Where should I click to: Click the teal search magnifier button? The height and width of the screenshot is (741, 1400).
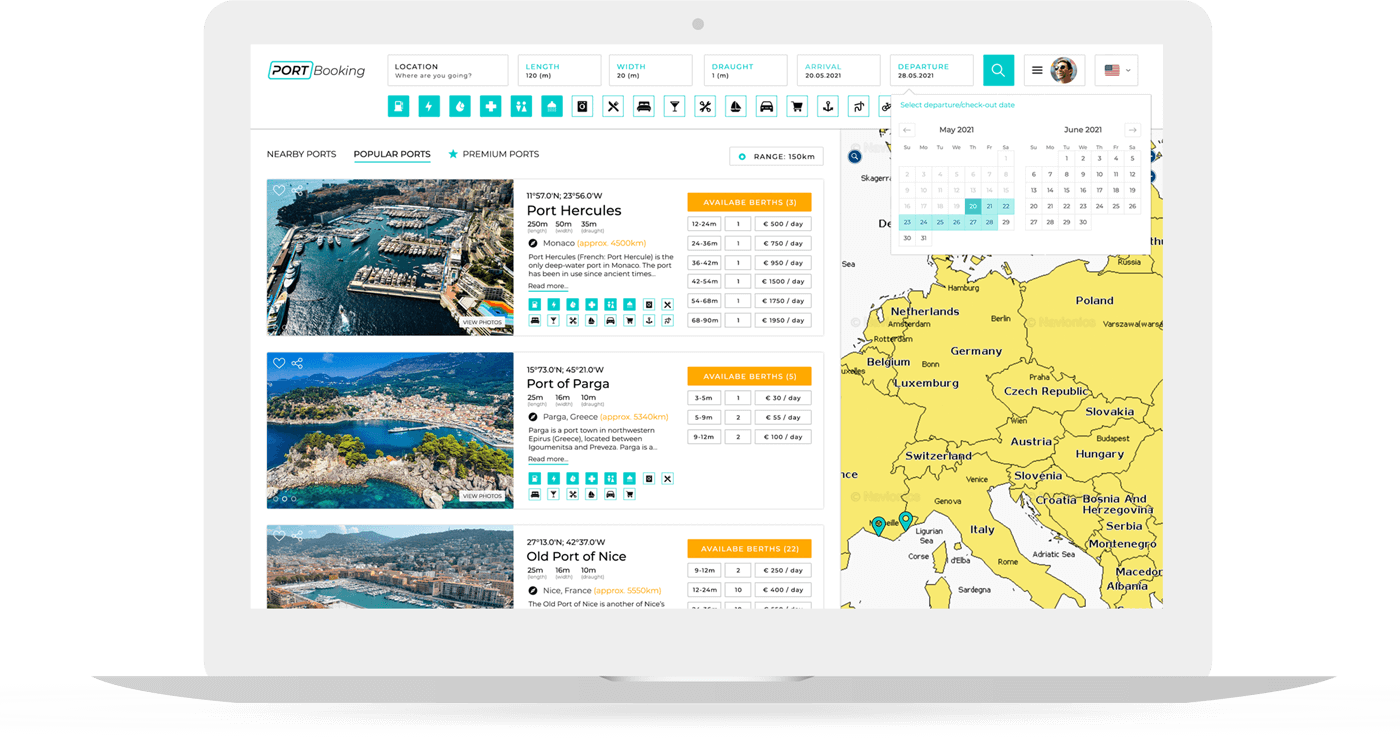tap(998, 70)
